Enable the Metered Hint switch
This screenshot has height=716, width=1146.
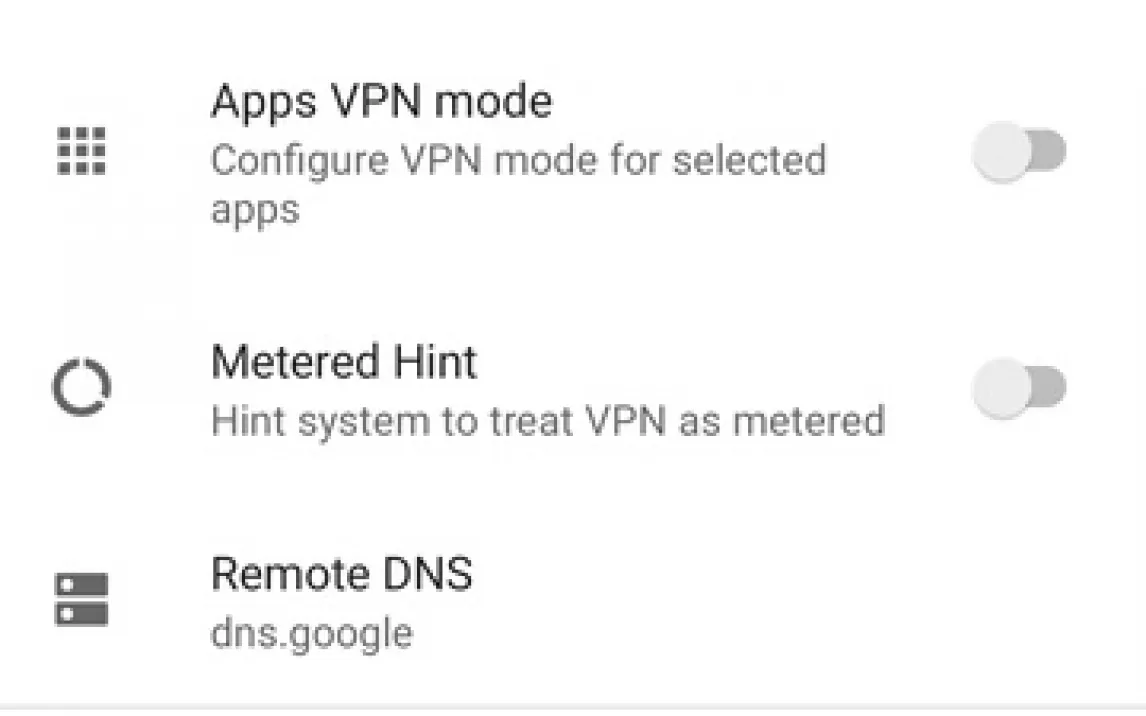point(1020,388)
